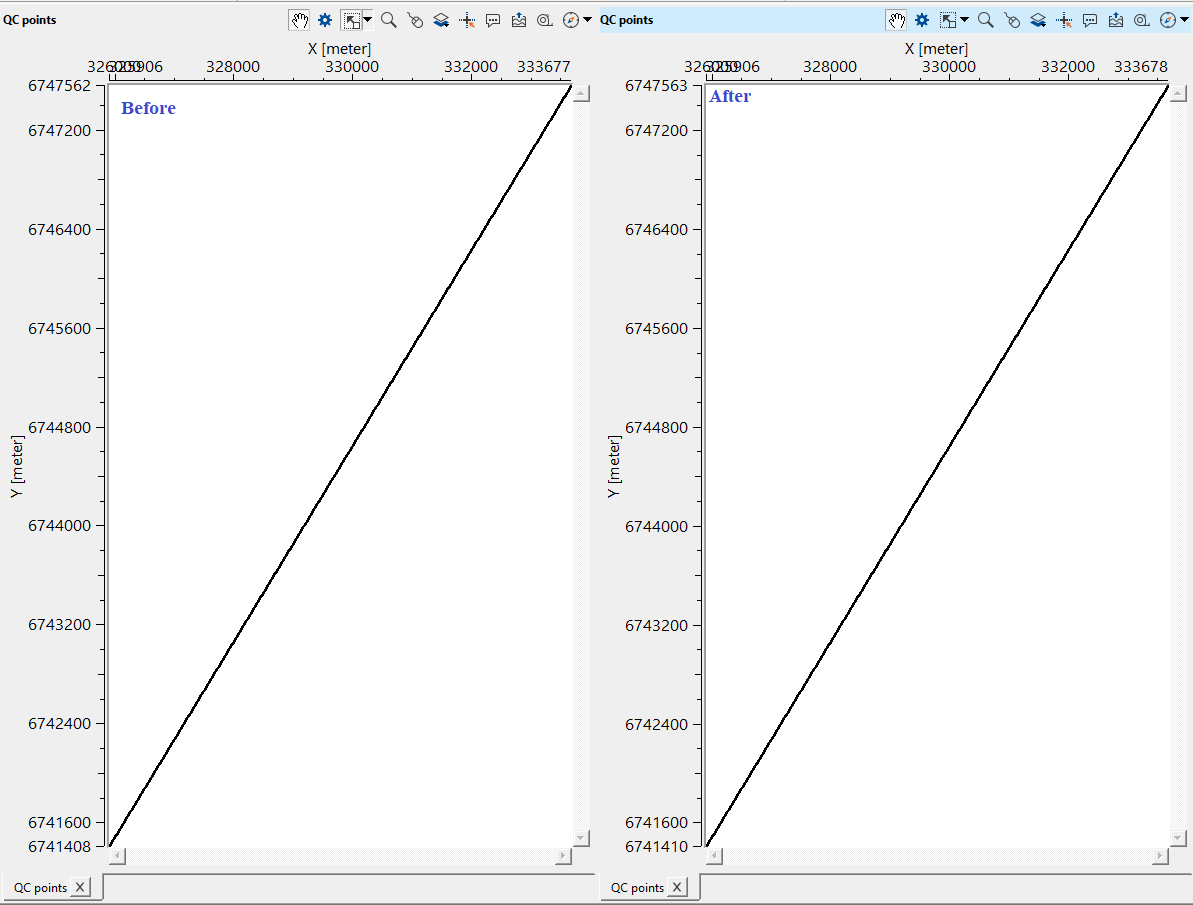The width and height of the screenshot is (1193, 905).
Task: Click the horizontal scrollbar below the Before plot
Action: tap(340, 856)
